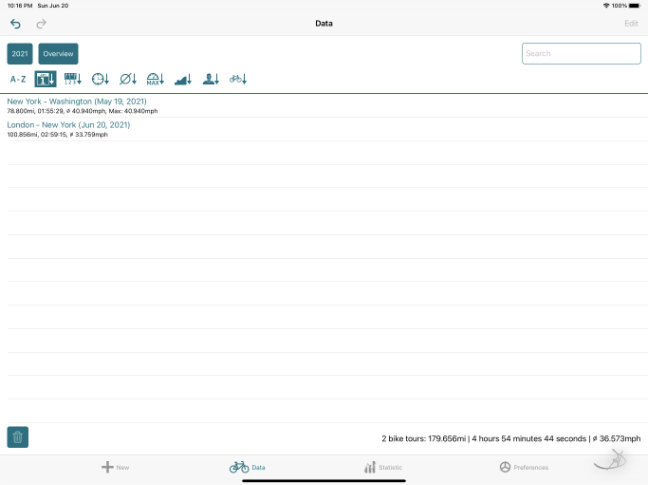648x485 pixels.
Task: Select the sort by date icon
Action: (x=45, y=79)
